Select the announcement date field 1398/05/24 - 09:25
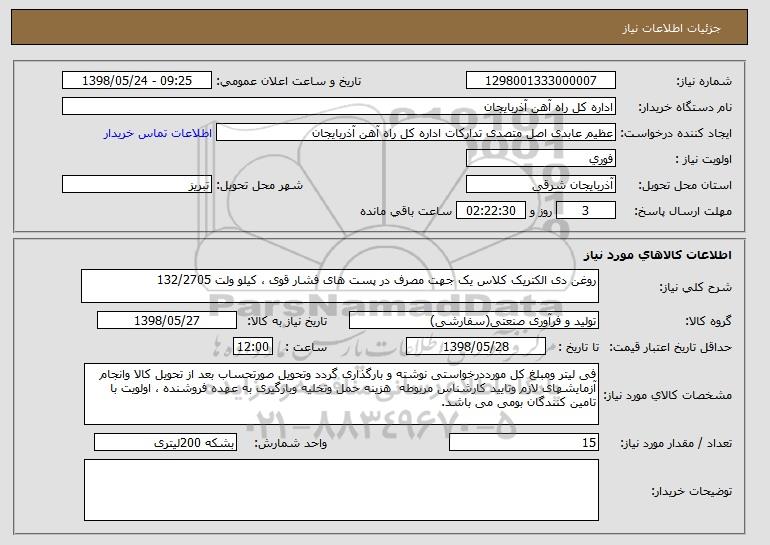This screenshot has height=545, width=770. 137,81
